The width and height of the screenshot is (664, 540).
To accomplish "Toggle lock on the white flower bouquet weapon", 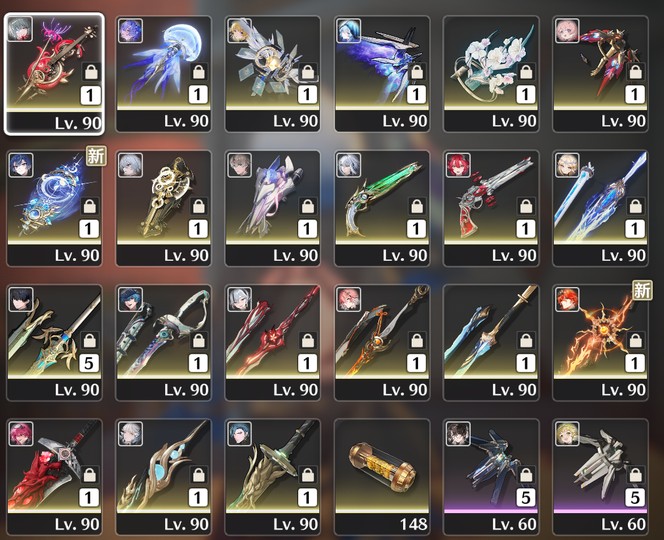I will tap(526, 72).
